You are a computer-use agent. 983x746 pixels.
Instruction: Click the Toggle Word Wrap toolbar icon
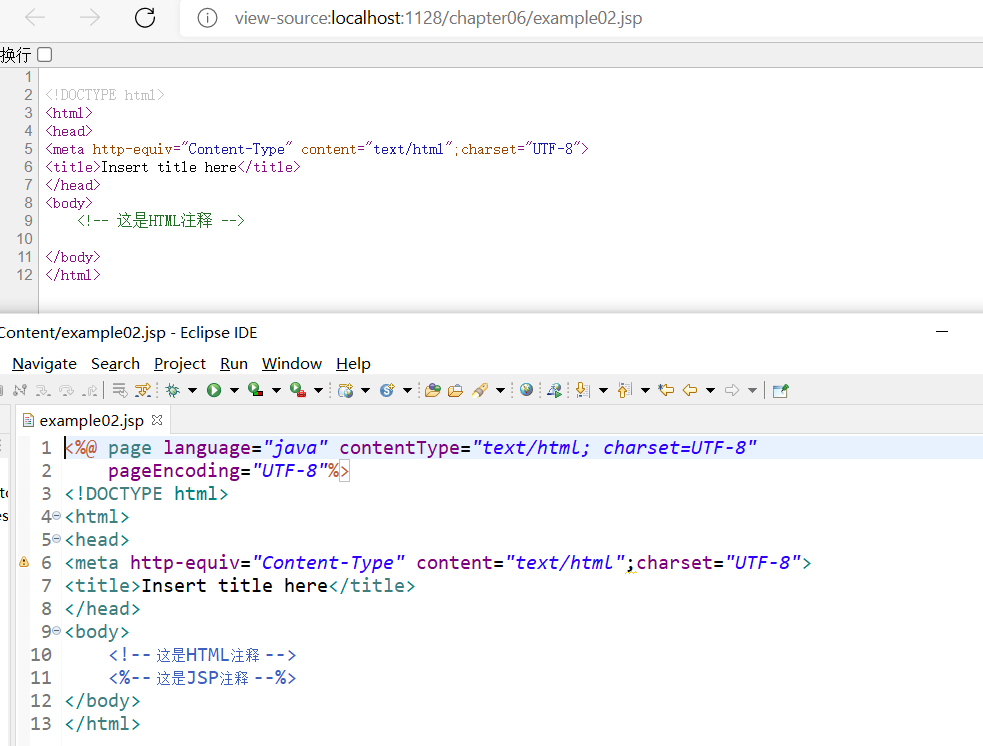[x=120, y=391]
